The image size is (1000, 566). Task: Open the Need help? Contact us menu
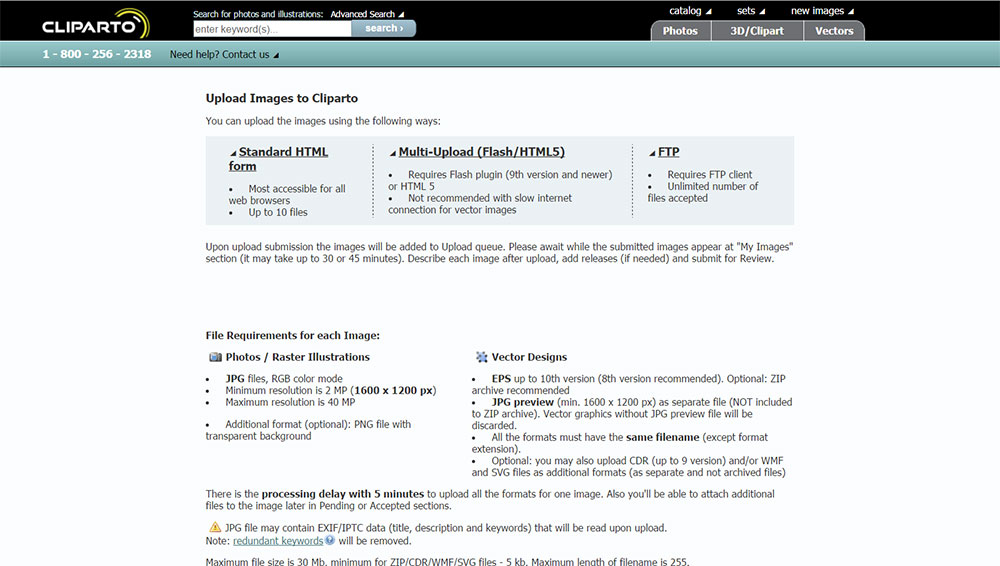click(224, 55)
